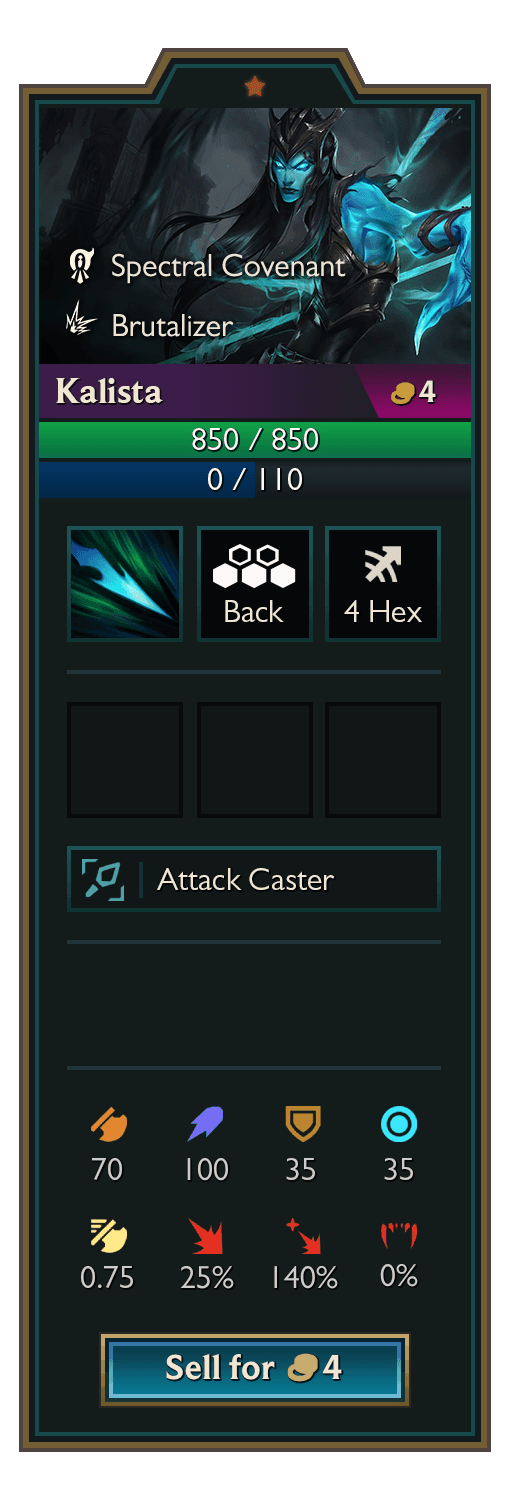Image resolution: width=510 pixels, height=1500 pixels.
Task: Click the green 850 / 850 health bar
Action: [x=255, y=440]
